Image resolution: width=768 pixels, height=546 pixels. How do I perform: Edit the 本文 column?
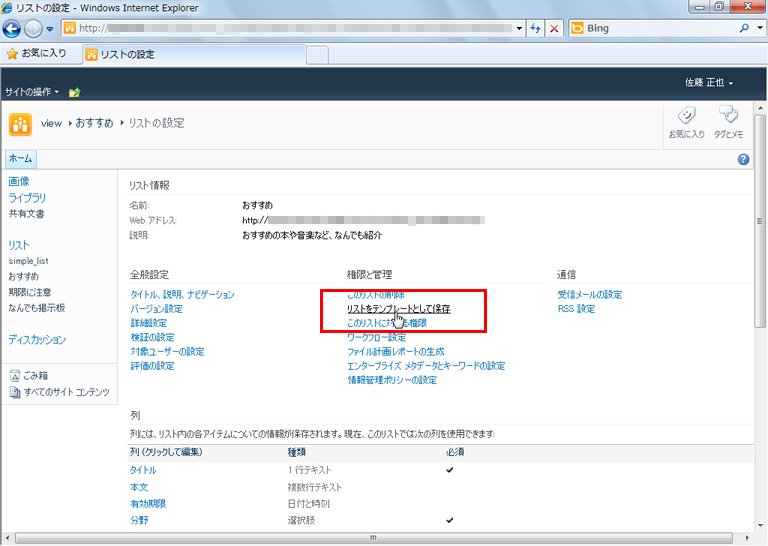coord(139,487)
